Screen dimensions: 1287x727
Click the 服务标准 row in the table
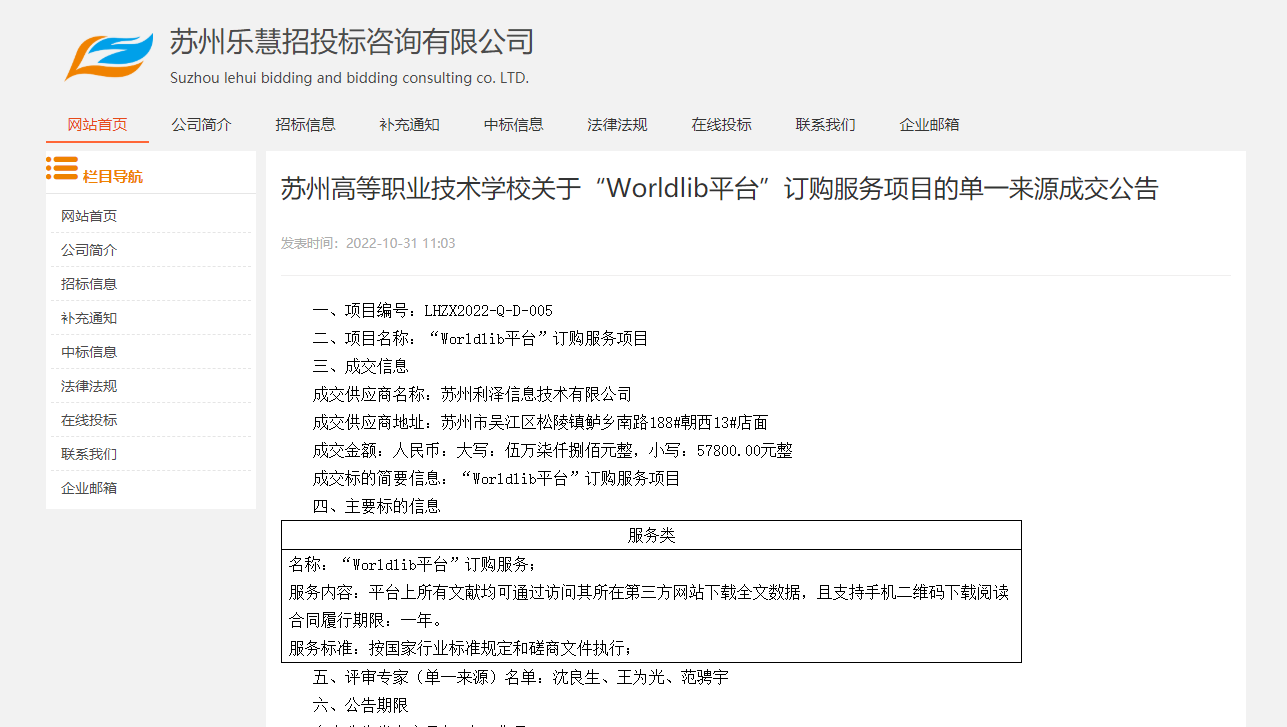[461, 649]
